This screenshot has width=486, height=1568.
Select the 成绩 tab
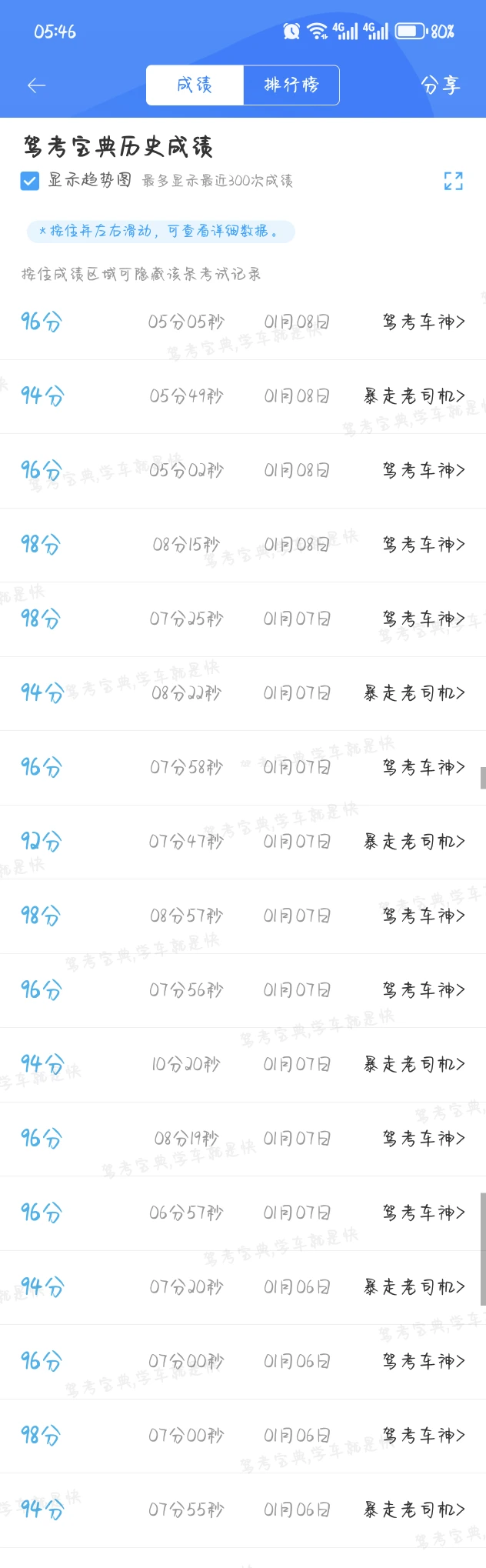point(195,85)
